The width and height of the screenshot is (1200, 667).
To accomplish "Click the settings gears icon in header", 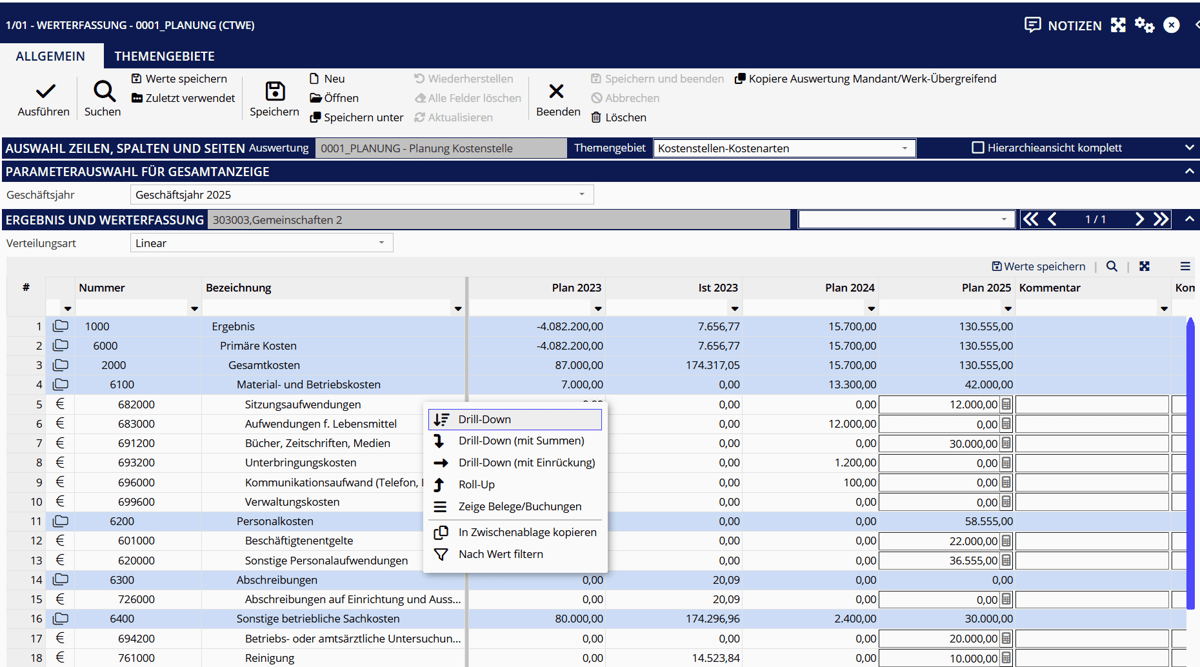I will [1144, 25].
